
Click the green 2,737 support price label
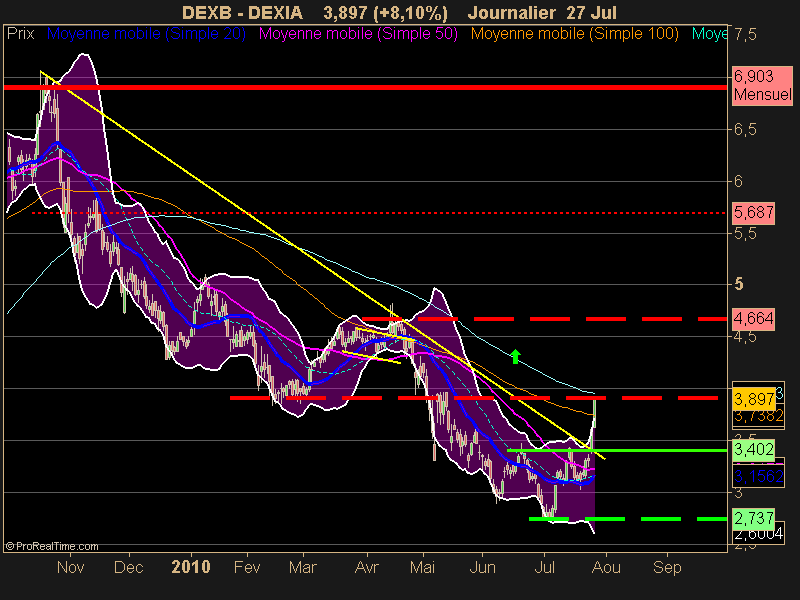[x=754, y=518]
